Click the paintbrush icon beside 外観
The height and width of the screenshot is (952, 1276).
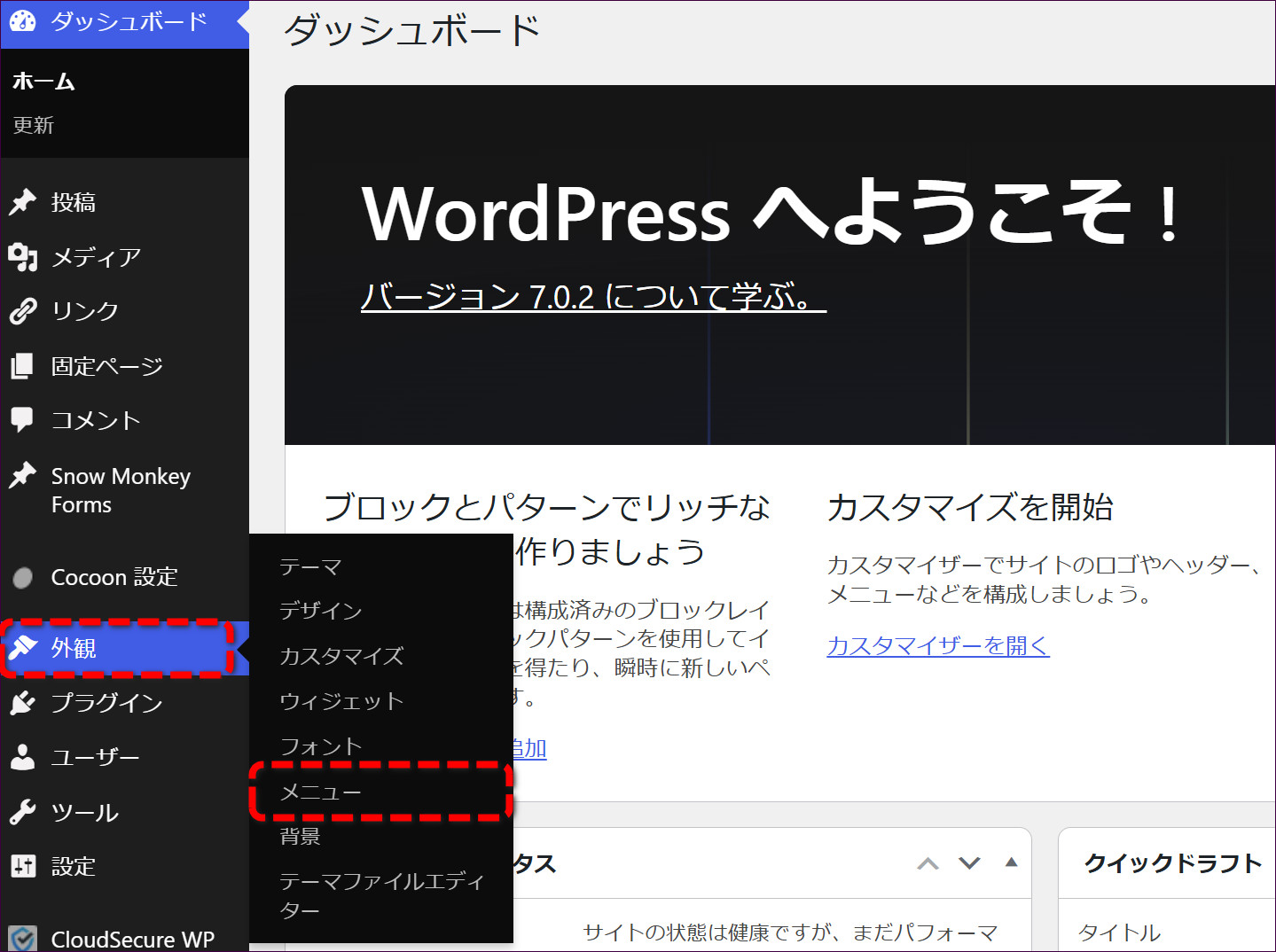[23, 648]
